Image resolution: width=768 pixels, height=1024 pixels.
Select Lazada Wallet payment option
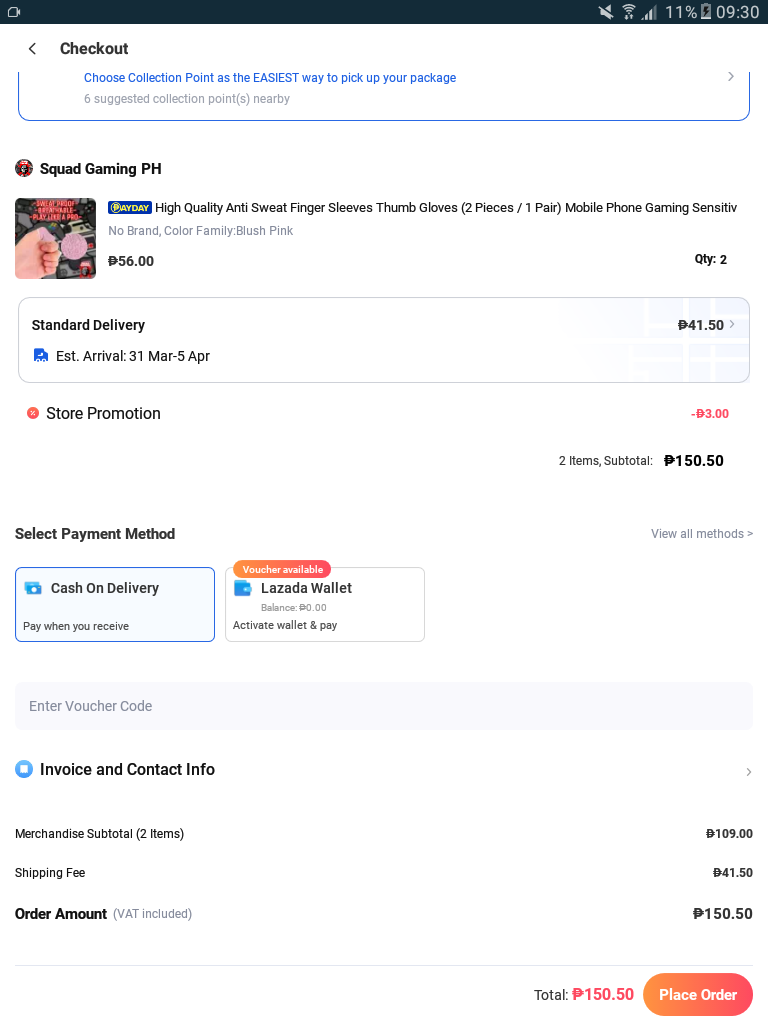pyautogui.click(x=325, y=605)
